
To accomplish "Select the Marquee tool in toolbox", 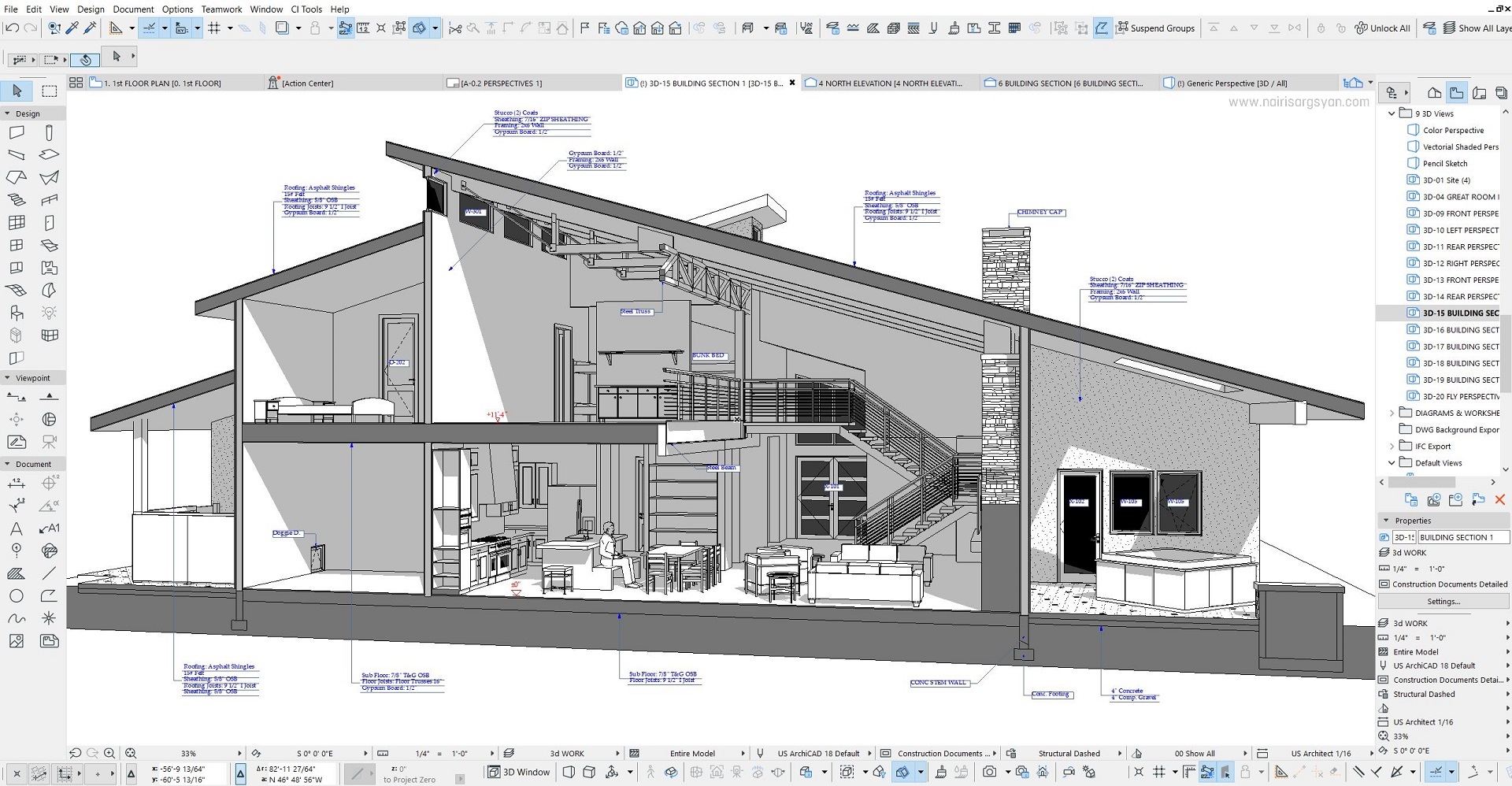I will (49, 91).
